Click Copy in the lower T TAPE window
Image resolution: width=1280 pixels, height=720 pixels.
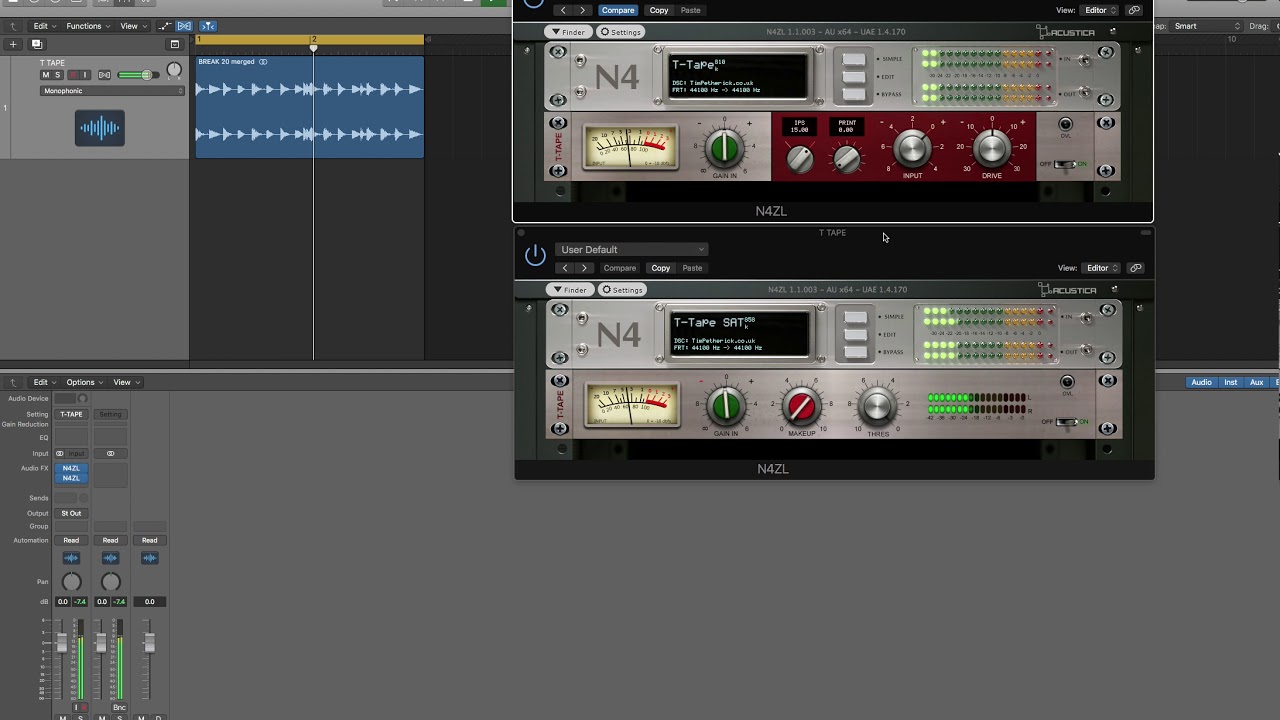click(661, 268)
